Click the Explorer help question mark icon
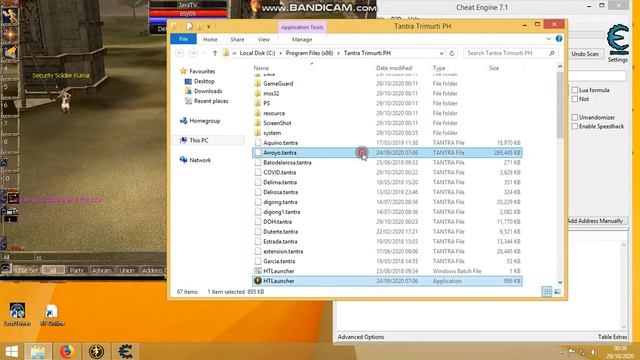 pos(559,38)
